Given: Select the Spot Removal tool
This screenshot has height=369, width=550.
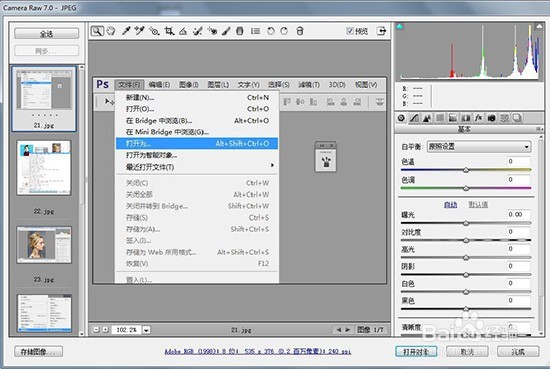Looking at the screenshot, I should (x=197, y=31).
